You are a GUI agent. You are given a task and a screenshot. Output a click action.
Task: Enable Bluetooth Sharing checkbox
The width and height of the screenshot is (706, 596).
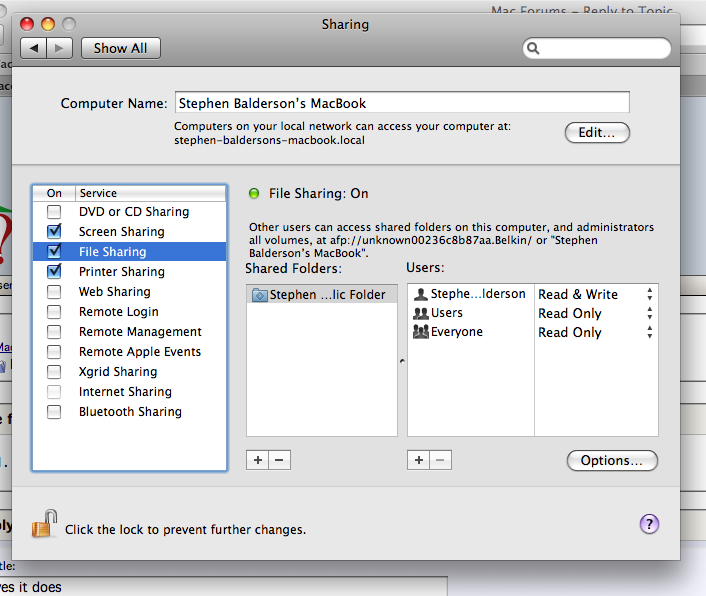click(x=54, y=412)
